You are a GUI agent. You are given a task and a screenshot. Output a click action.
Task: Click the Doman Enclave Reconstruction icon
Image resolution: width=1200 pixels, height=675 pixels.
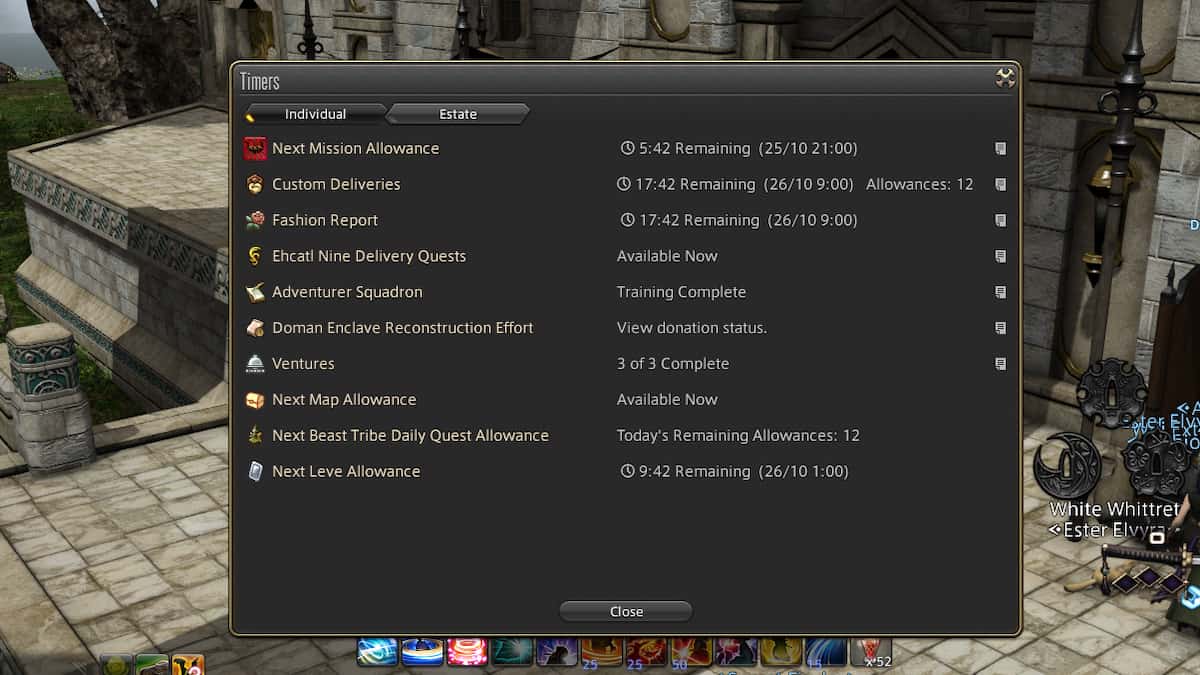click(255, 327)
